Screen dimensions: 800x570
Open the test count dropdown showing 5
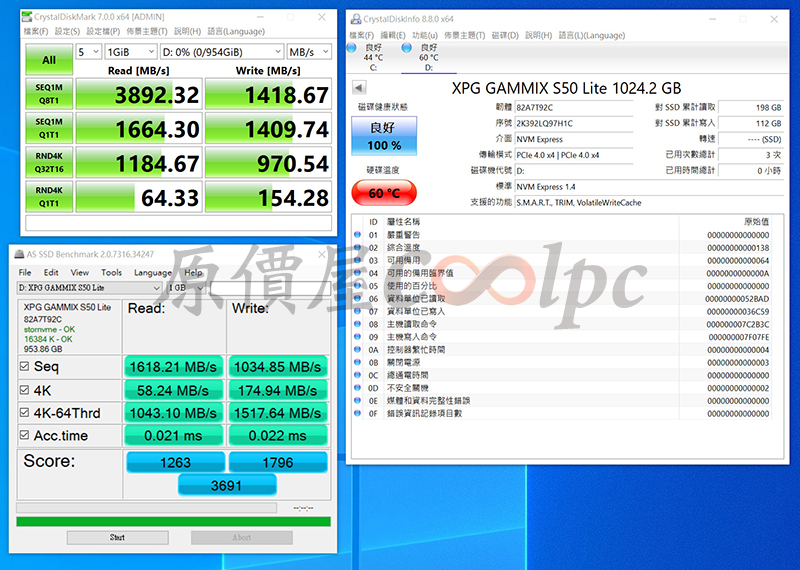point(88,52)
